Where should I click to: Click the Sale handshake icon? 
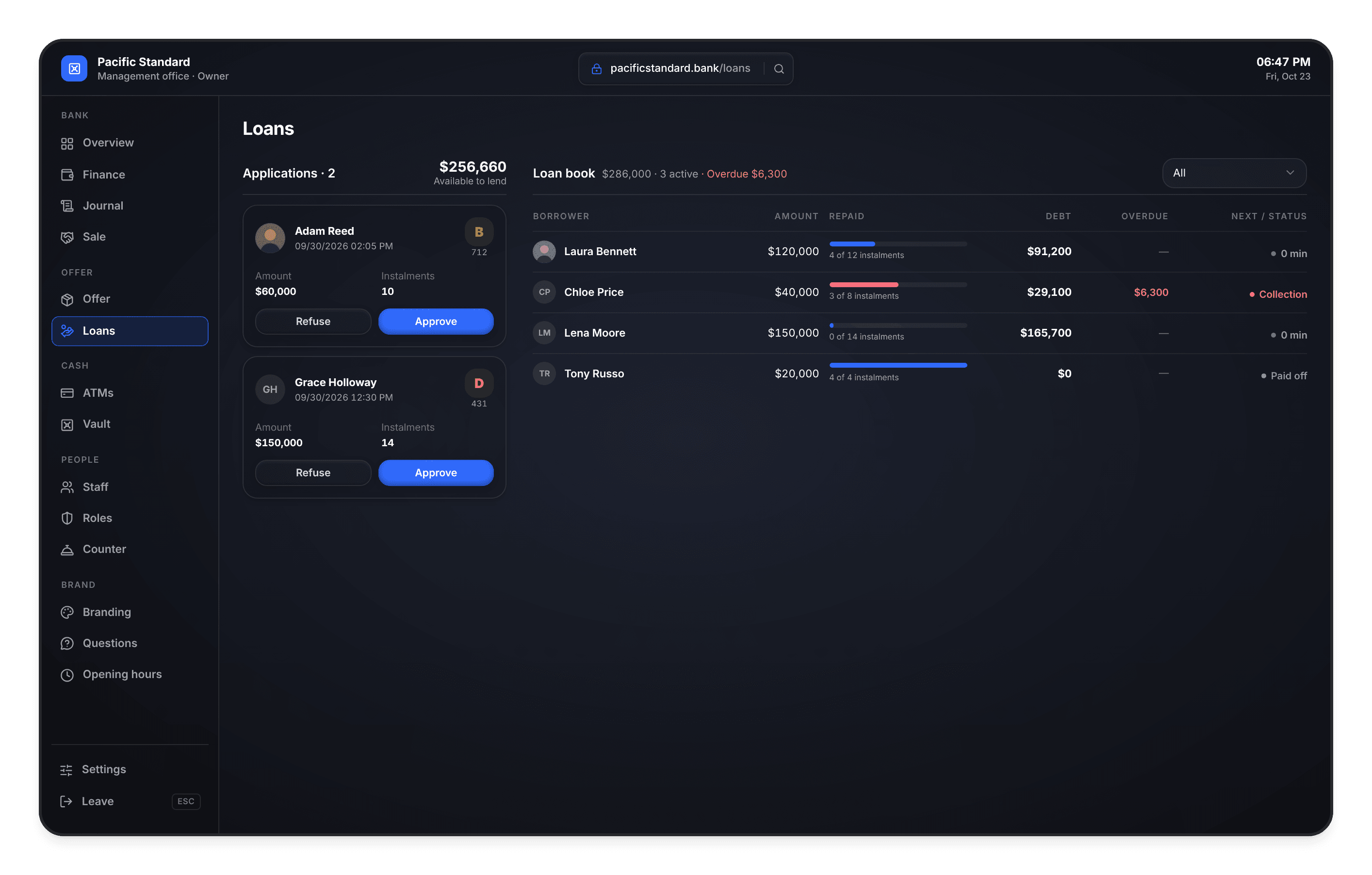[x=67, y=237]
